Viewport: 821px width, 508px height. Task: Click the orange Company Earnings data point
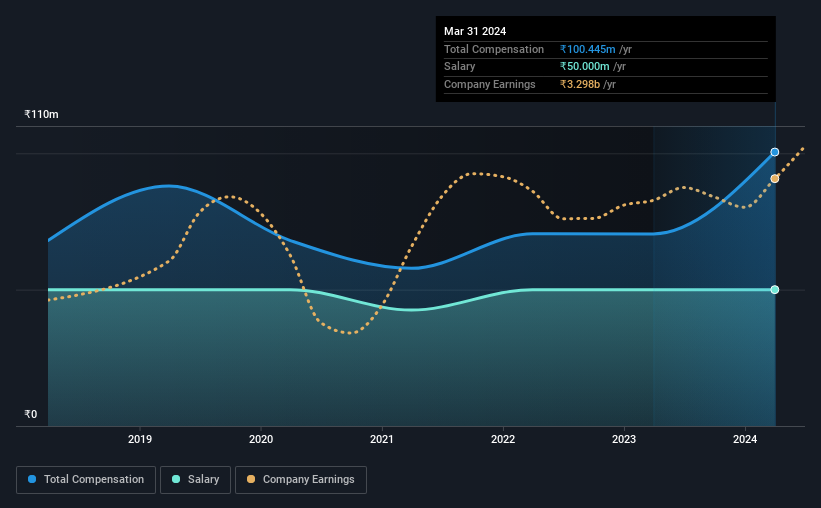(x=774, y=179)
